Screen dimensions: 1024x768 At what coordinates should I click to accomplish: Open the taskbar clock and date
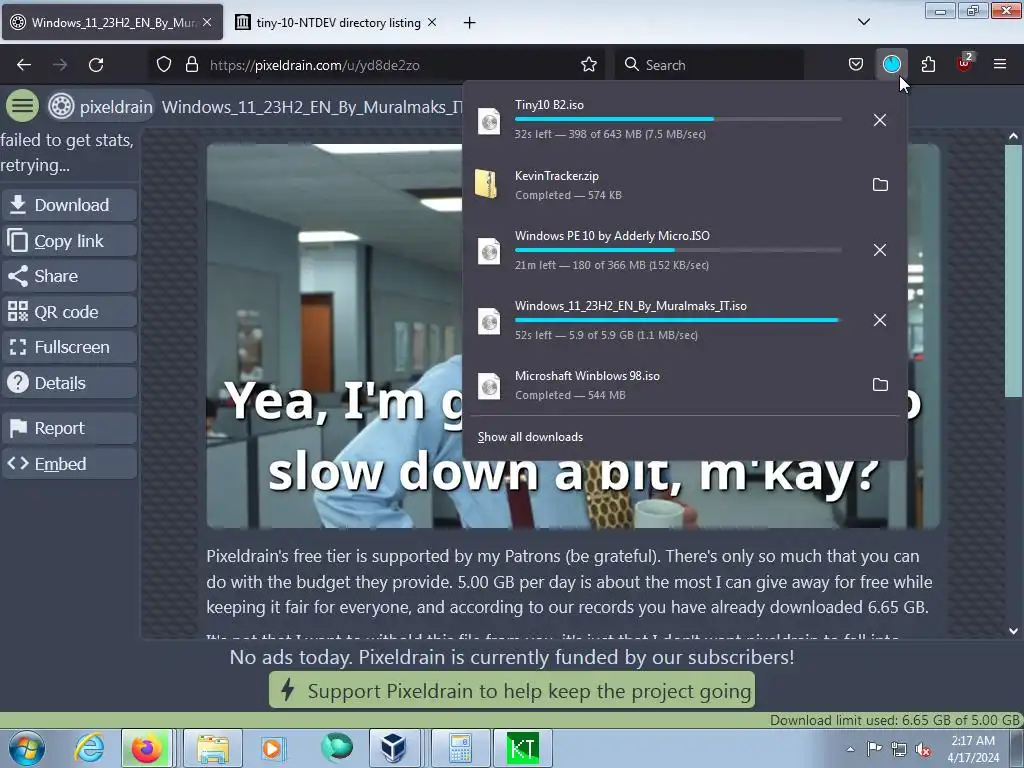[x=973, y=749]
